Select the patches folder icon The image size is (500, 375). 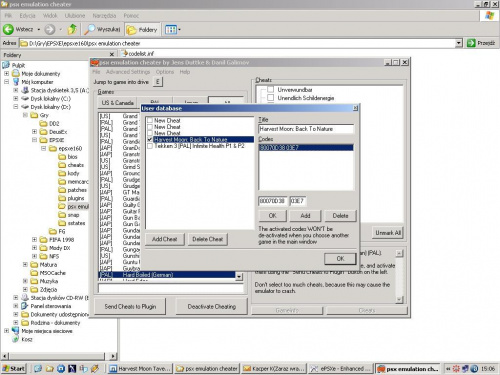62,190
